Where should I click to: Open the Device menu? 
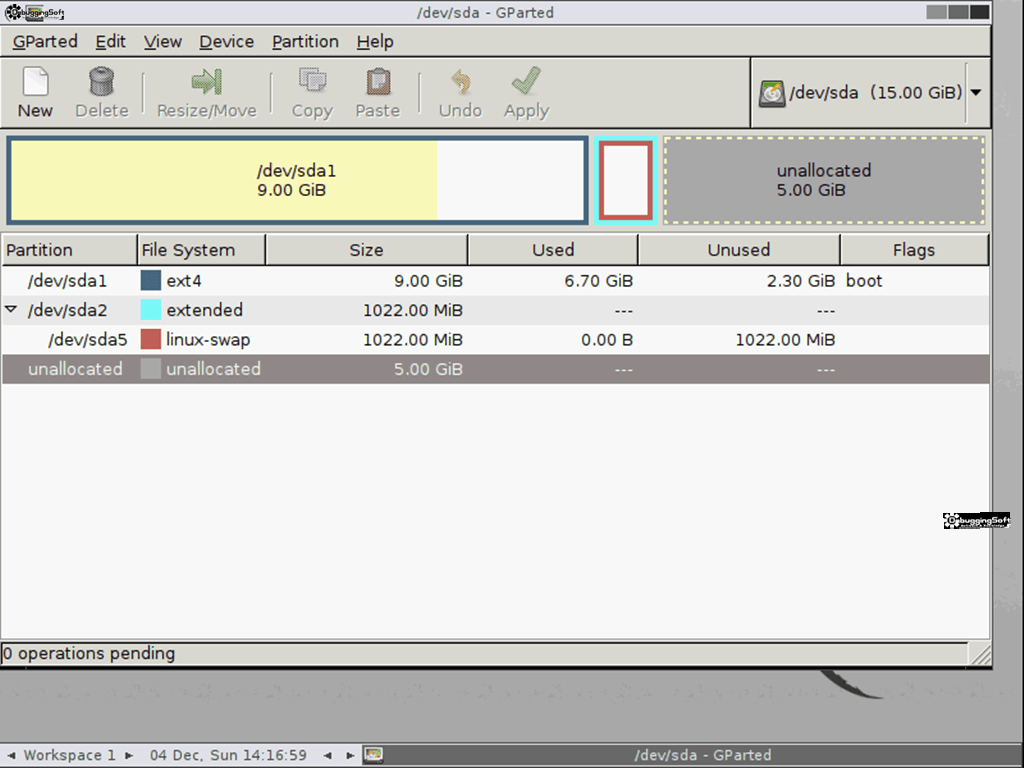click(227, 42)
